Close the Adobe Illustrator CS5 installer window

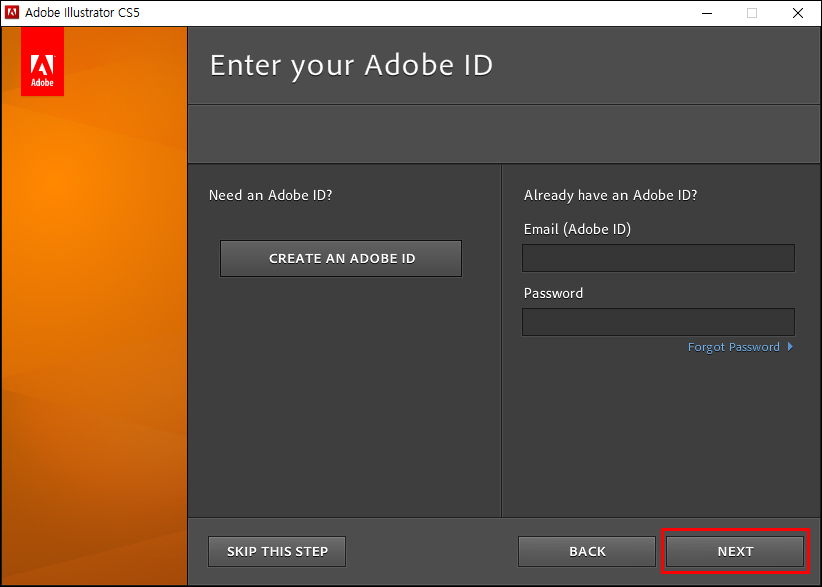(x=797, y=13)
